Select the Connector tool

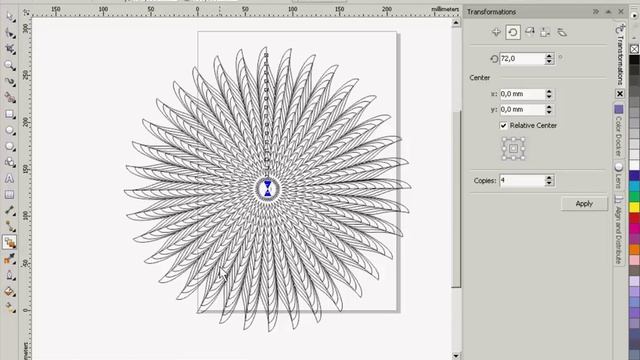[x=10, y=227]
